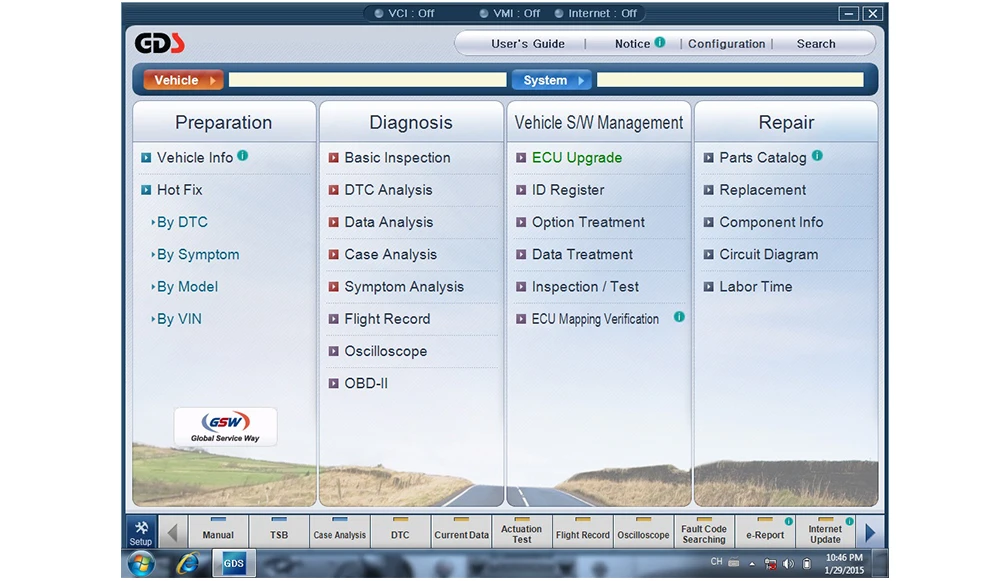Click the info icon beside Vehicle Info
The height and width of the screenshot is (581, 1000).
coord(243,155)
